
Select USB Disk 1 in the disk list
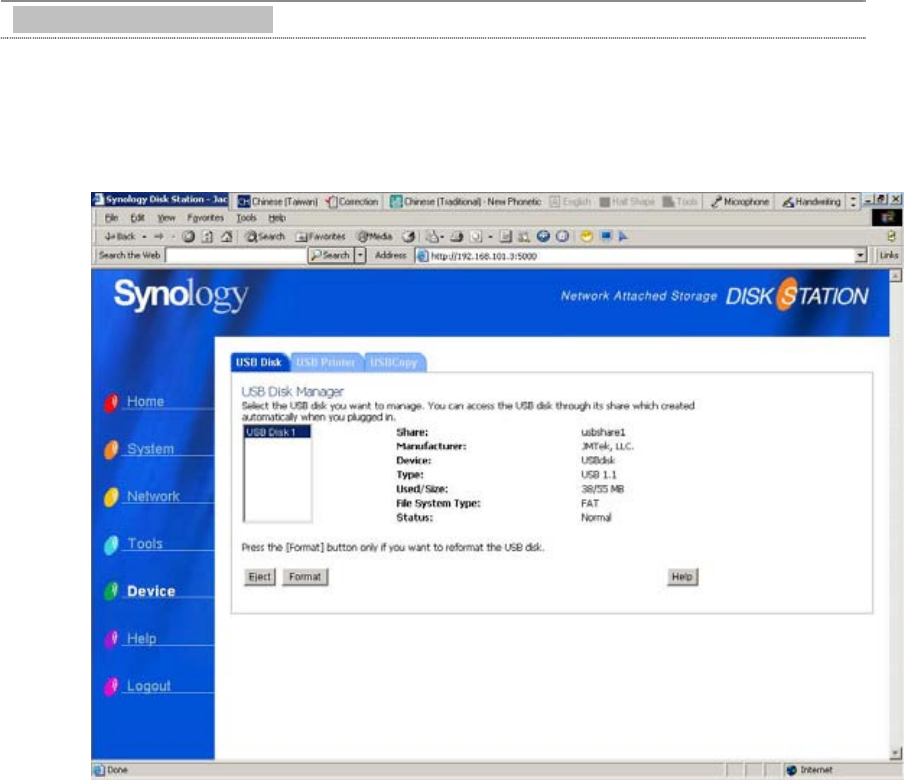tap(277, 432)
